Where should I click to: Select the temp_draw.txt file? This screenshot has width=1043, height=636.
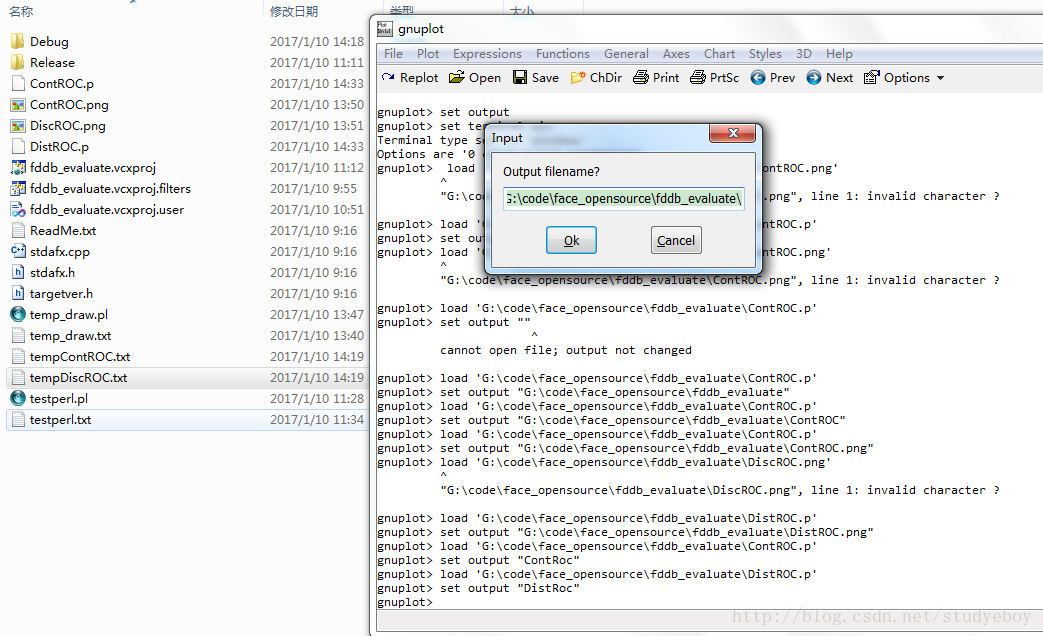[x=71, y=336]
